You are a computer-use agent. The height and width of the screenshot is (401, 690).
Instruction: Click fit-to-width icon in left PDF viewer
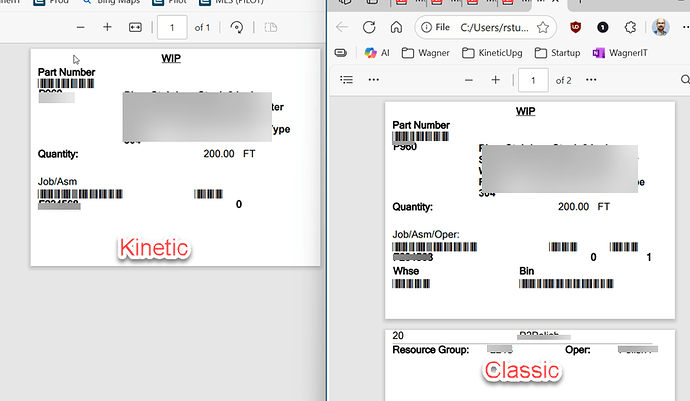coord(135,27)
